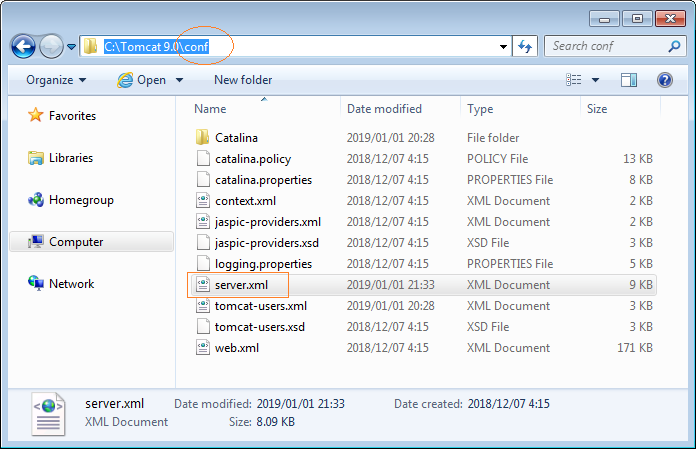Select the jaspic-providers.xsd file
This screenshot has height=449, width=696.
click(x=267, y=243)
